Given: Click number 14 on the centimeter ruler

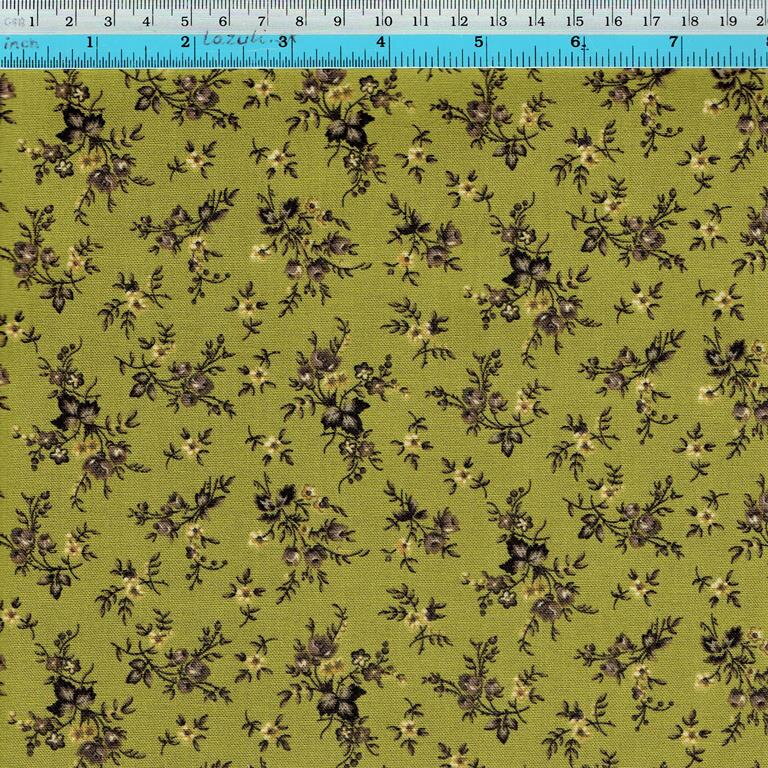Looking at the screenshot, I should 536,22.
